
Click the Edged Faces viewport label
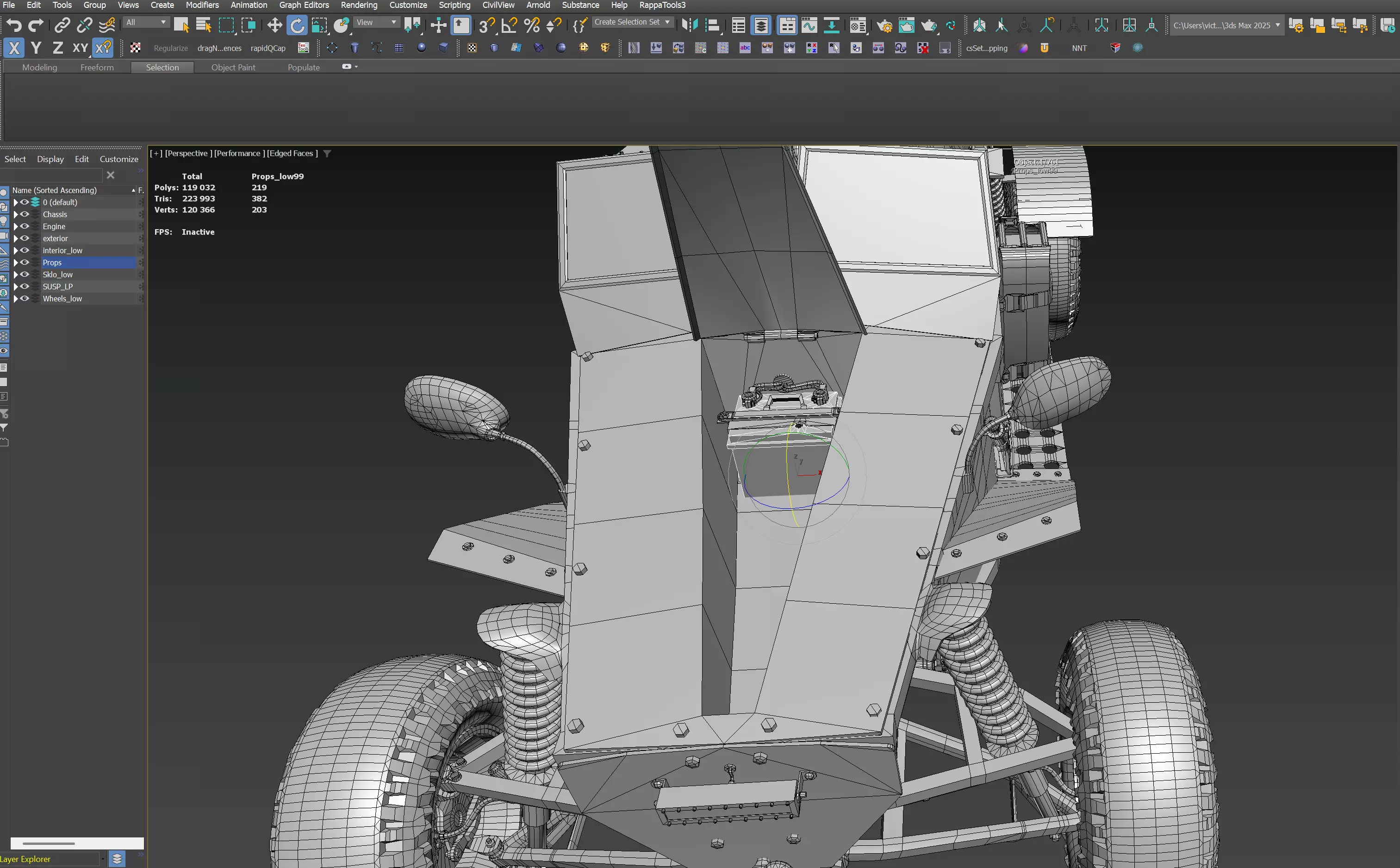point(292,153)
